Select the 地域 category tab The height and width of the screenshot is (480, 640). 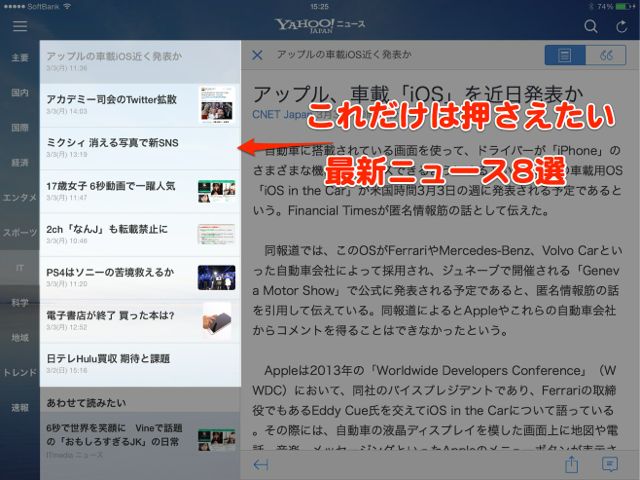pos(20,338)
